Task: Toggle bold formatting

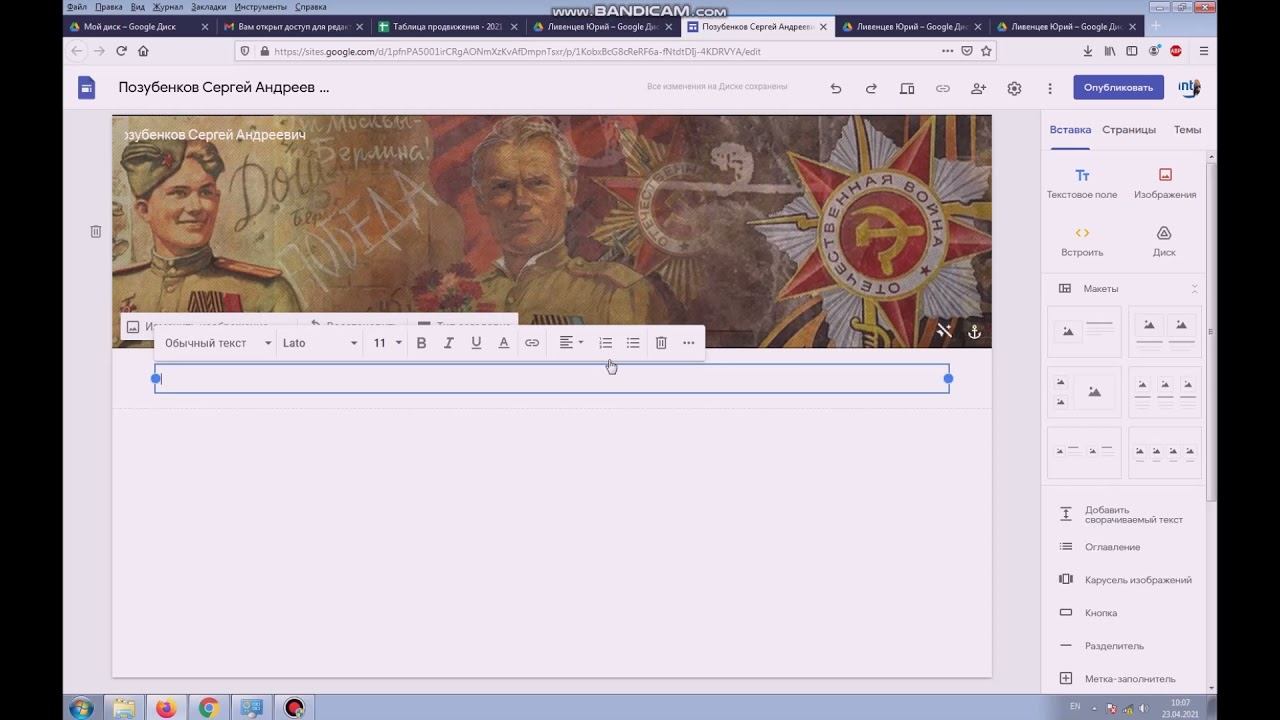Action: (x=421, y=343)
